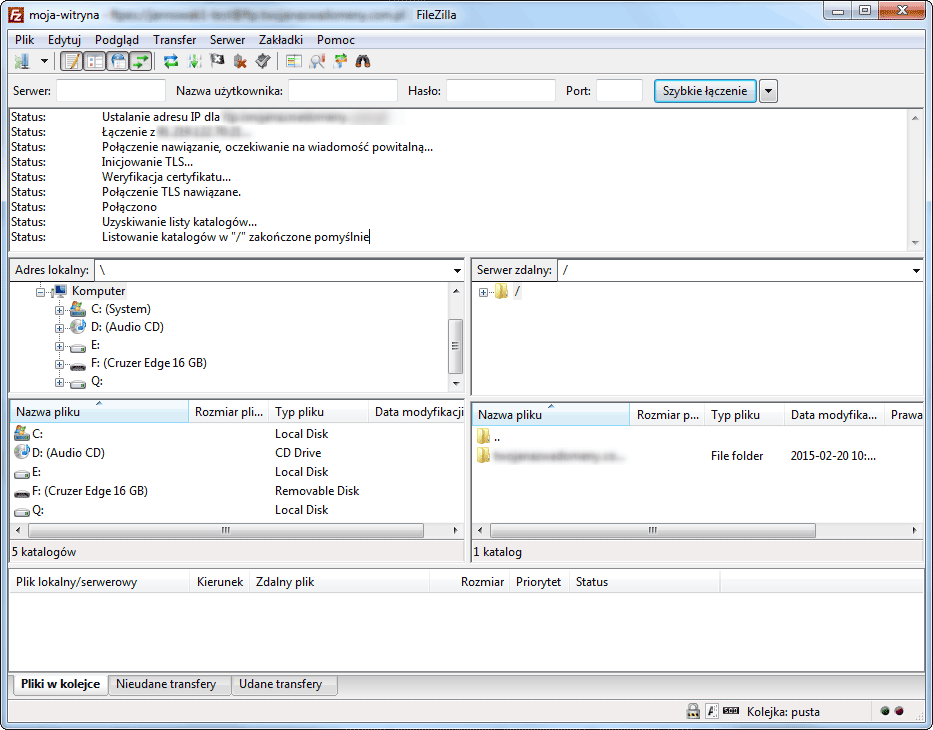The height and width of the screenshot is (730, 933).
Task: Switch to the Nieudane transfery tab
Action: coord(166,684)
